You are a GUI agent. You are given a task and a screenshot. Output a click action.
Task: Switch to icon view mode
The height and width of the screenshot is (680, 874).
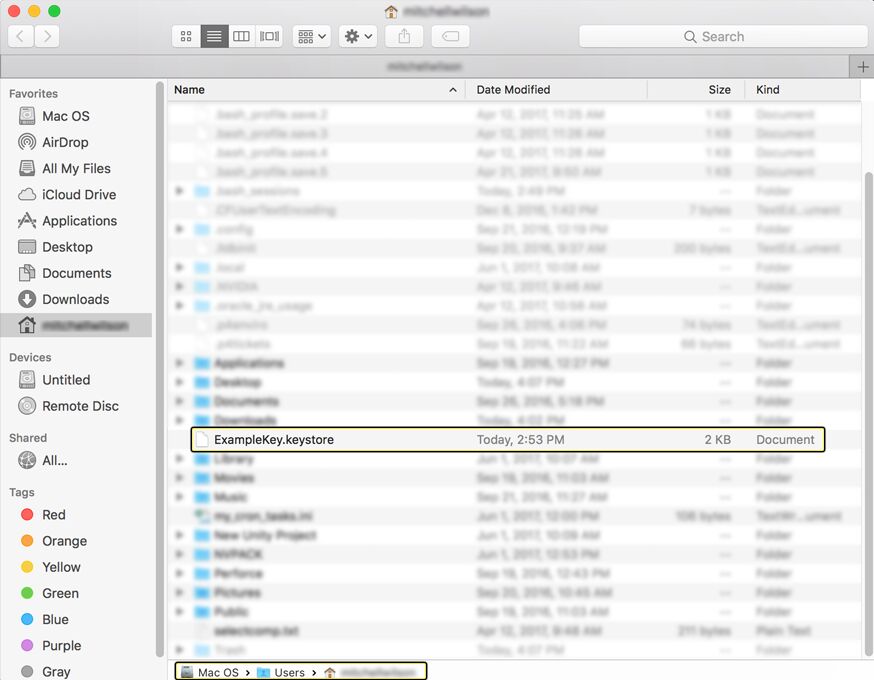[185, 36]
